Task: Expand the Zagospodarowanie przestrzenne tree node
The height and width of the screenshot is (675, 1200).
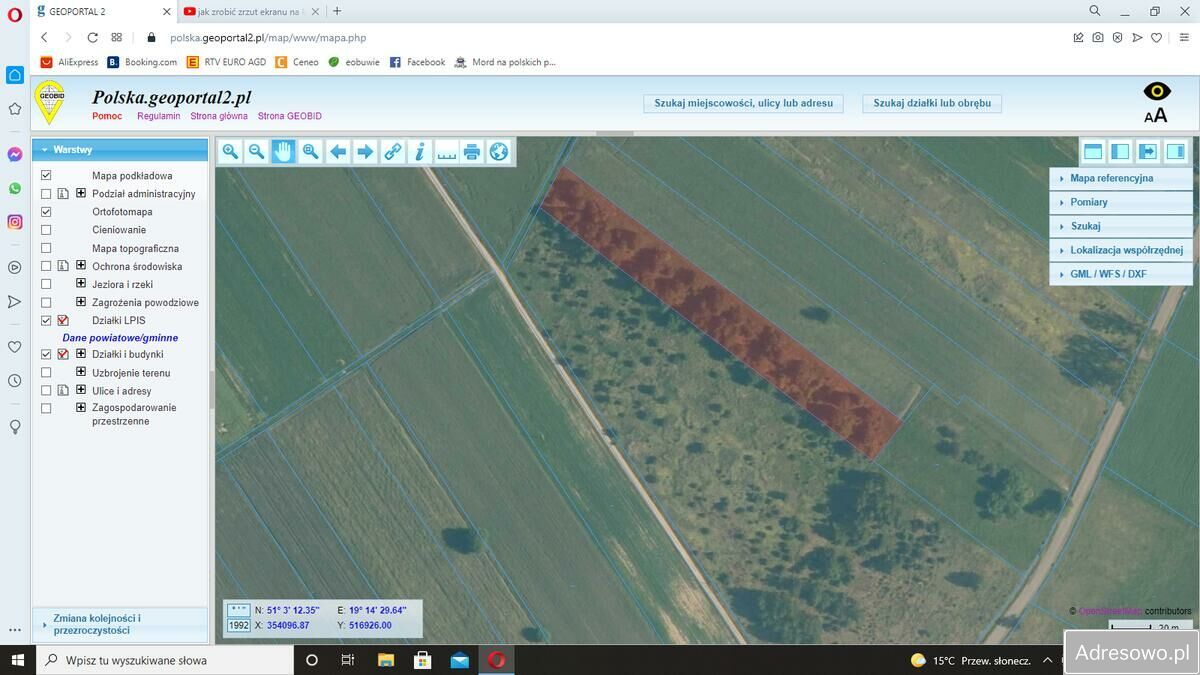Action: tap(81, 408)
